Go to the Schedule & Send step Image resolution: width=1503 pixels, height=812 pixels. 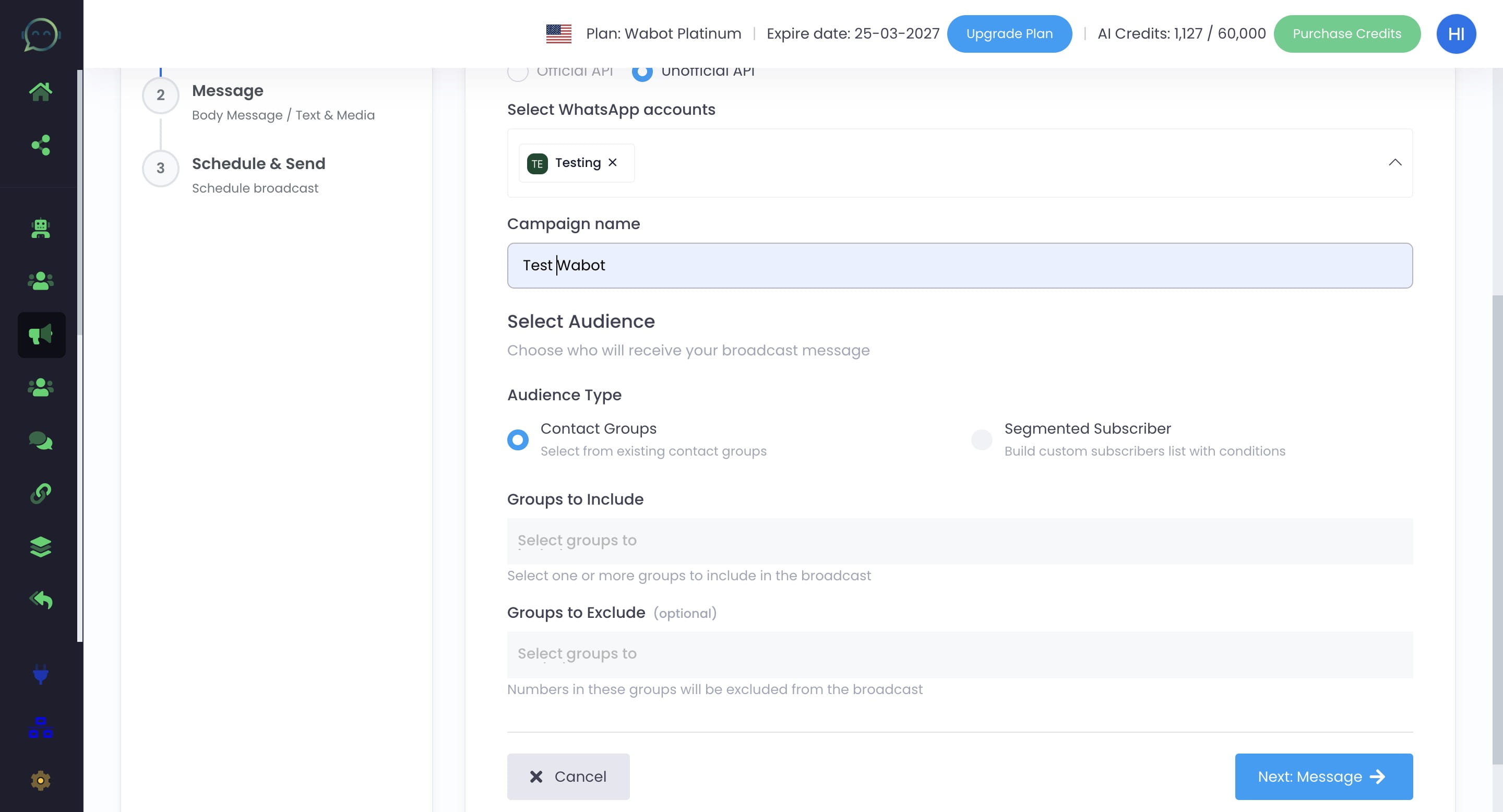click(259, 163)
